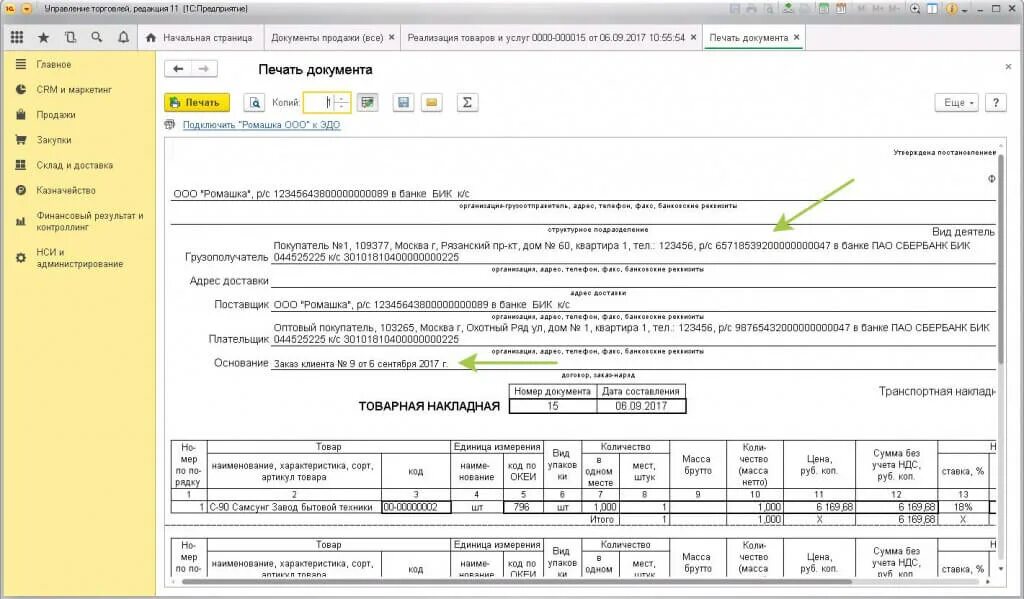This screenshot has width=1024, height=599.
Task: Open the sections grid menu icon
Action: [17, 37]
